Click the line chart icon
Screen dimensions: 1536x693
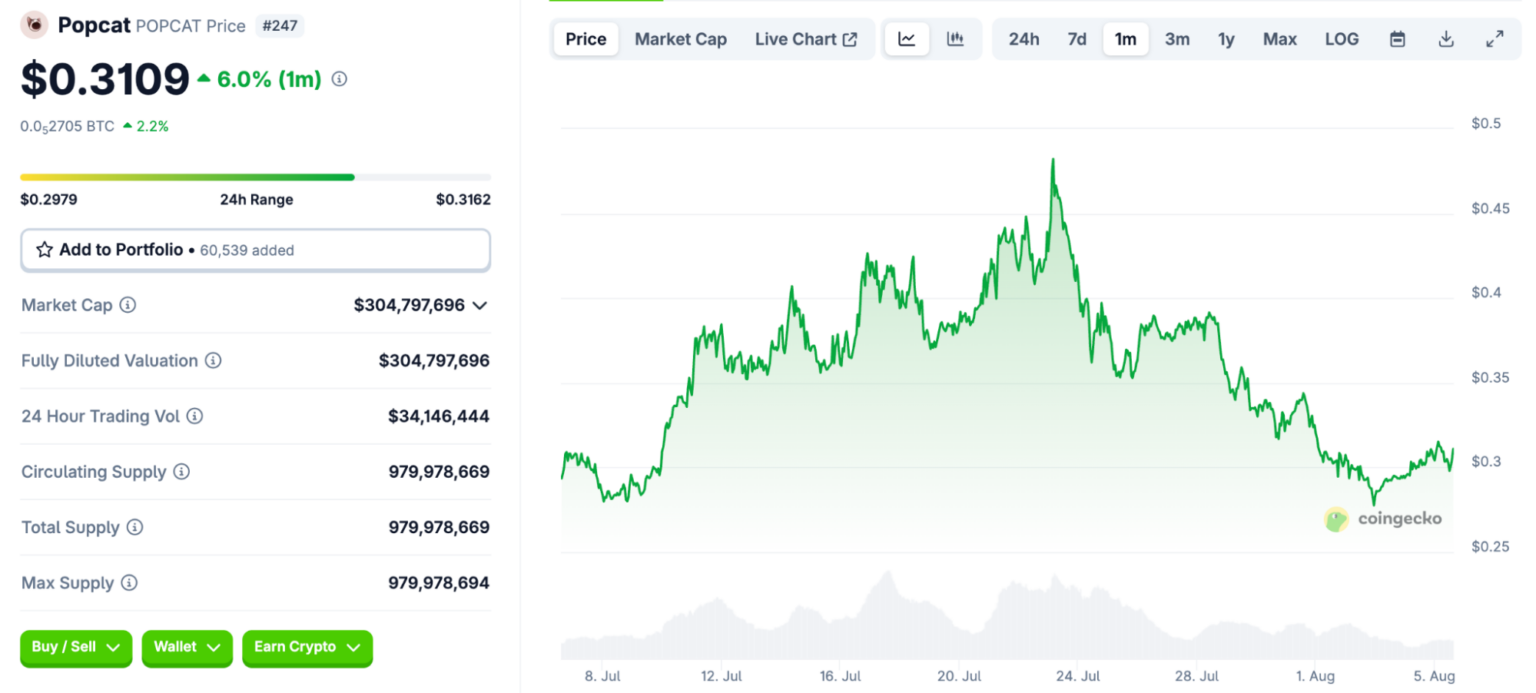(x=907, y=39)
